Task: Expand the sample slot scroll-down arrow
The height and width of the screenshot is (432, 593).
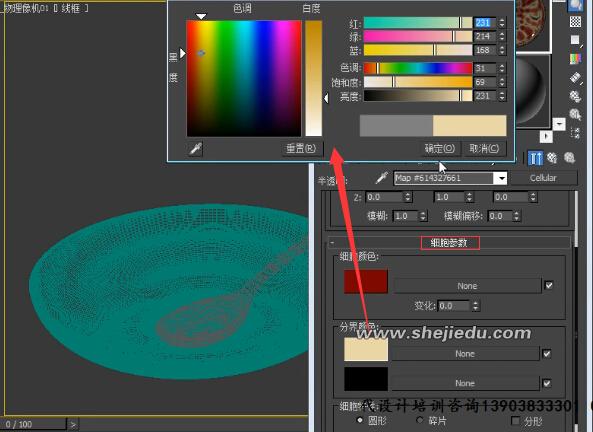Action: pos(559,124)
